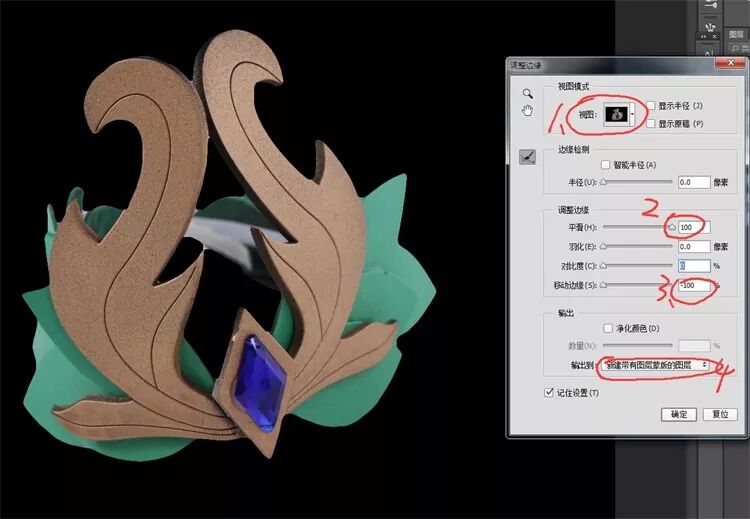Focus the 半径 value field showing 0.0

pos(694,182)
